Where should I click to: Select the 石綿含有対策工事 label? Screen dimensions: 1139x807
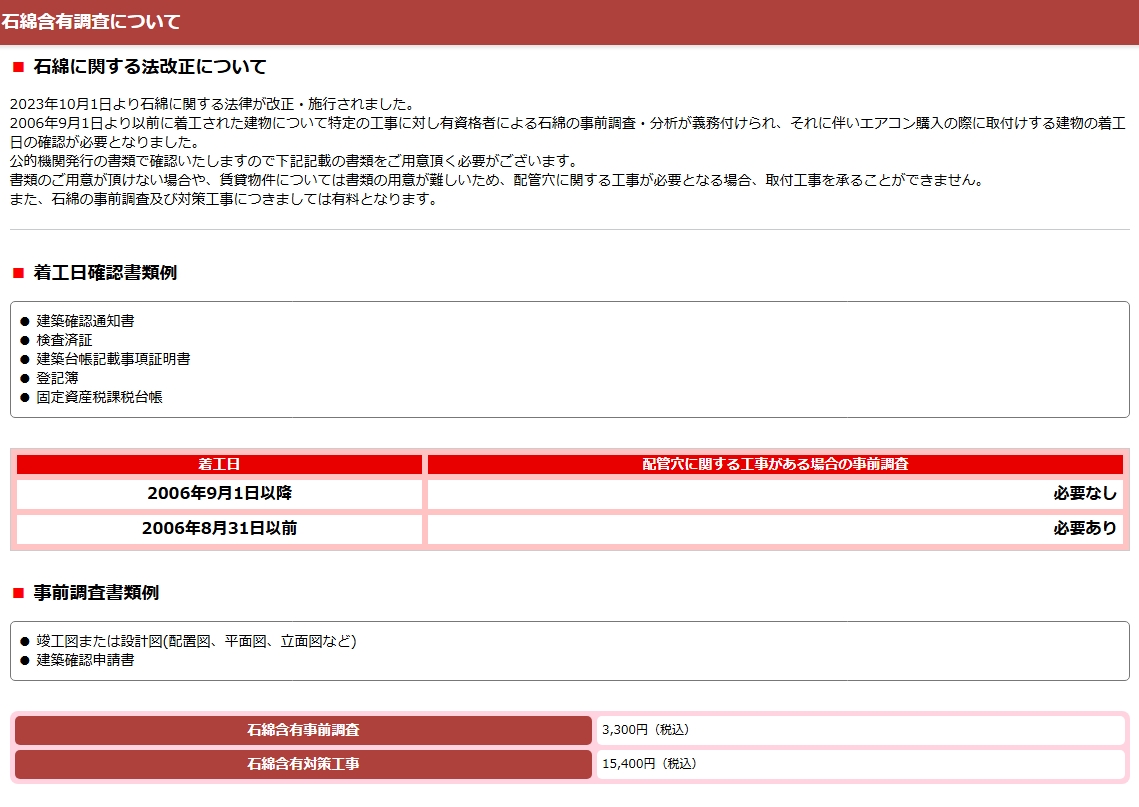(303, 764)
